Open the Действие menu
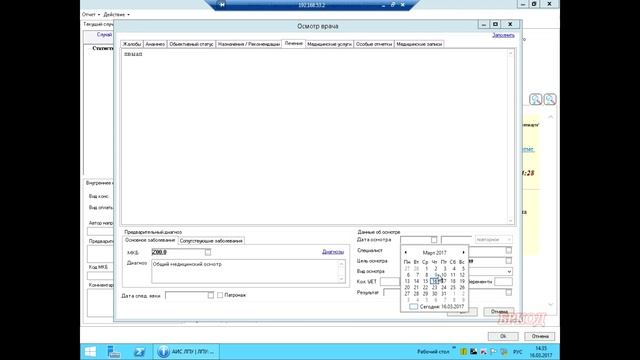Viewport: 640px width, 360px height. [116, 14]
